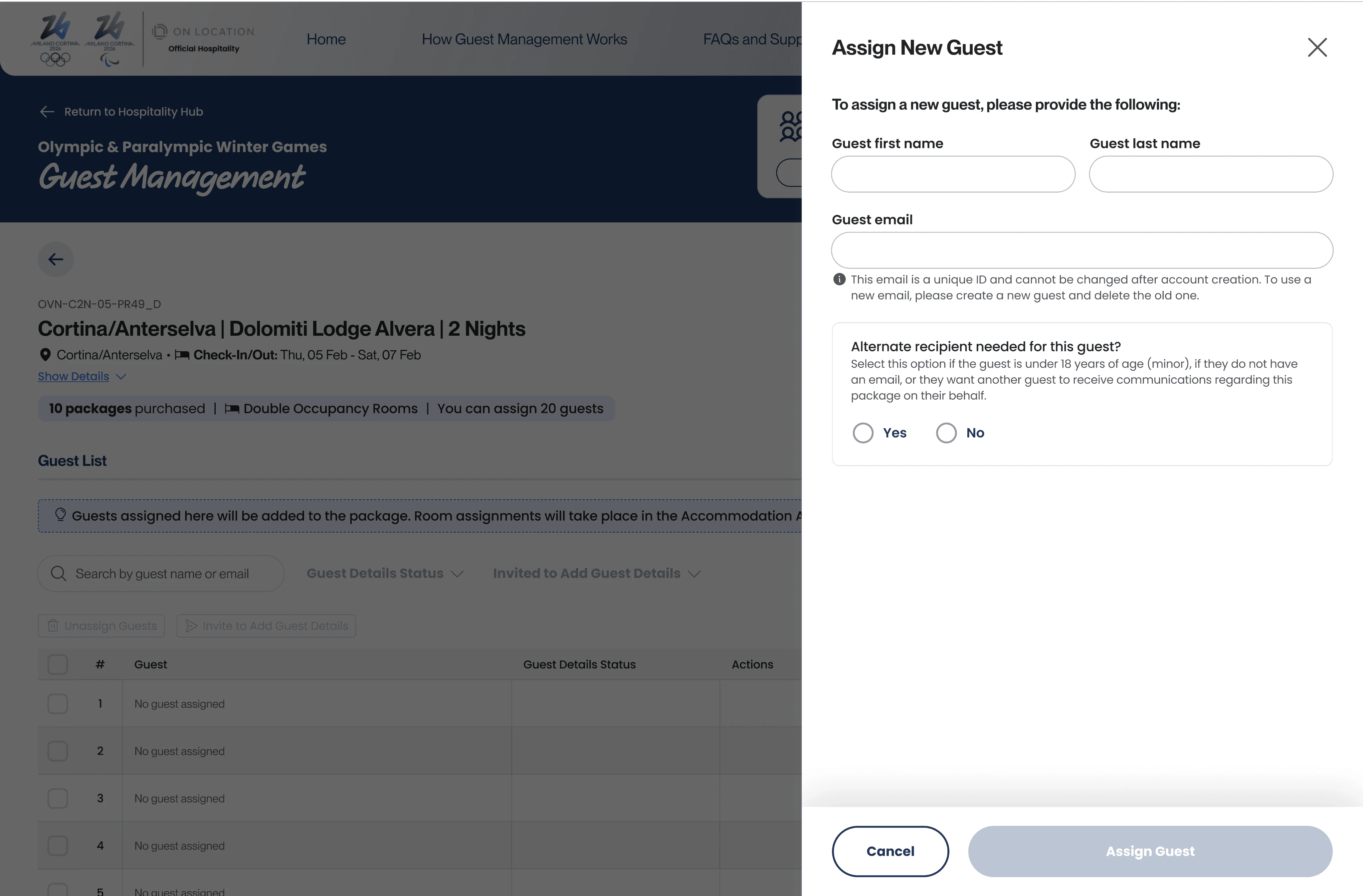1363x896 pixels.
Task: Click the Guest List heading
Action: (72, 461)
